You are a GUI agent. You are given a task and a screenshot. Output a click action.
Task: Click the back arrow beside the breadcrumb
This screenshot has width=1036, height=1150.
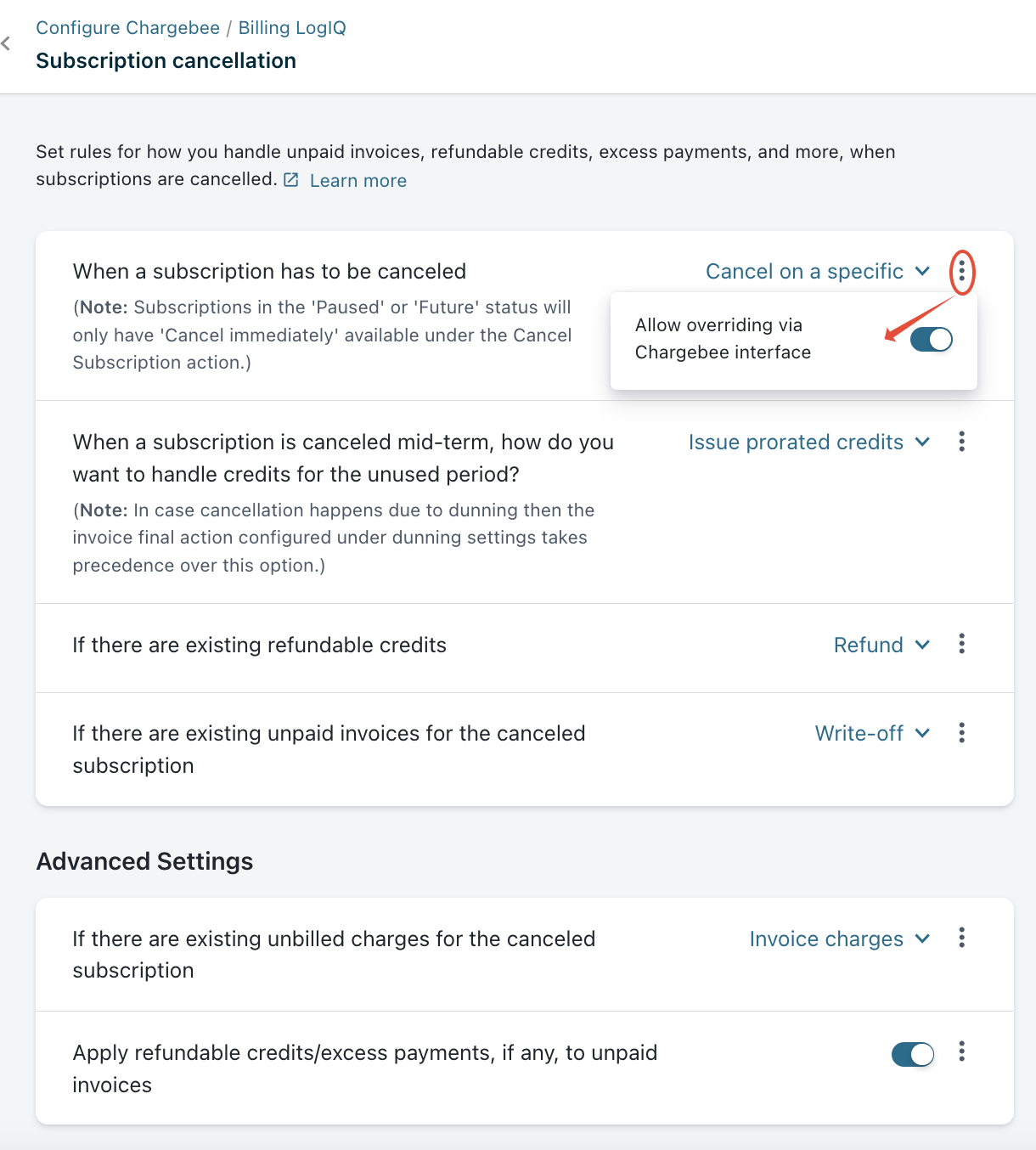pos(6,43)
